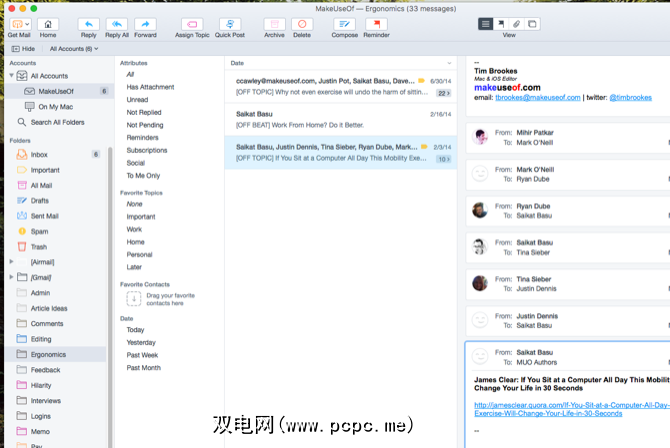Screen dimensions: 670x448
Task: Open the Quick Post tool
Action: [x=230, y=24]
